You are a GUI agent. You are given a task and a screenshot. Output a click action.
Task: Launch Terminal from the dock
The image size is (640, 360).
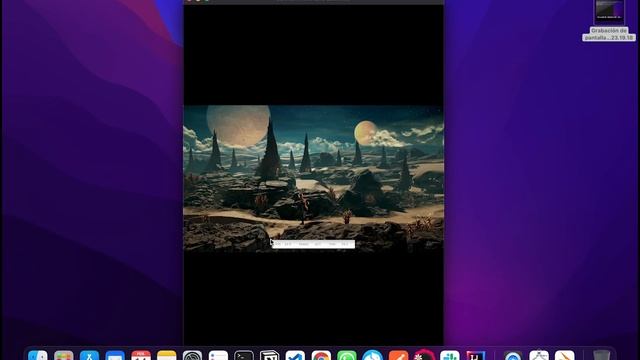pos(244,355)
